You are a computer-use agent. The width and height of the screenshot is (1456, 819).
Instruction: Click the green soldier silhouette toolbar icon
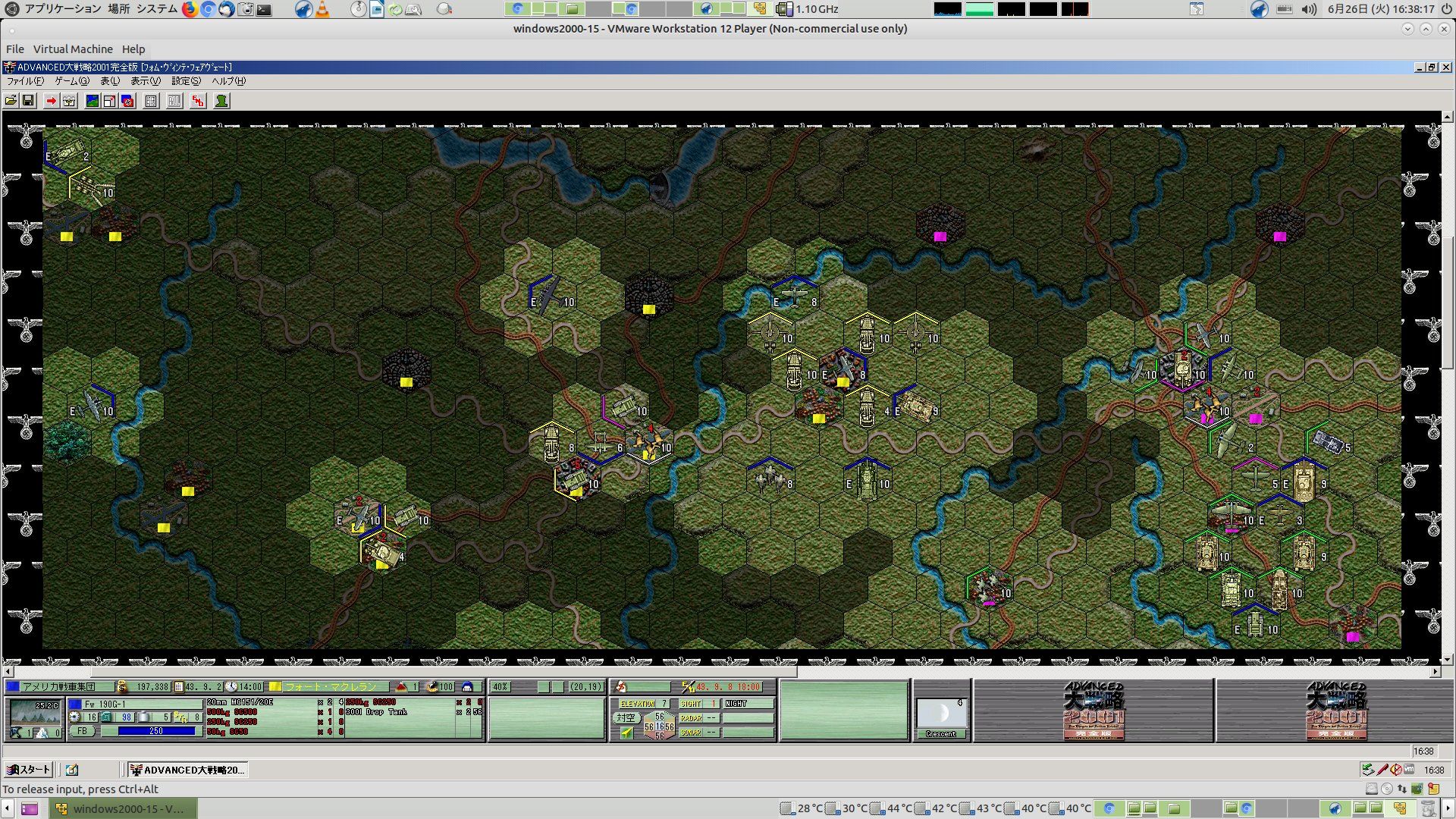(221, 101)
